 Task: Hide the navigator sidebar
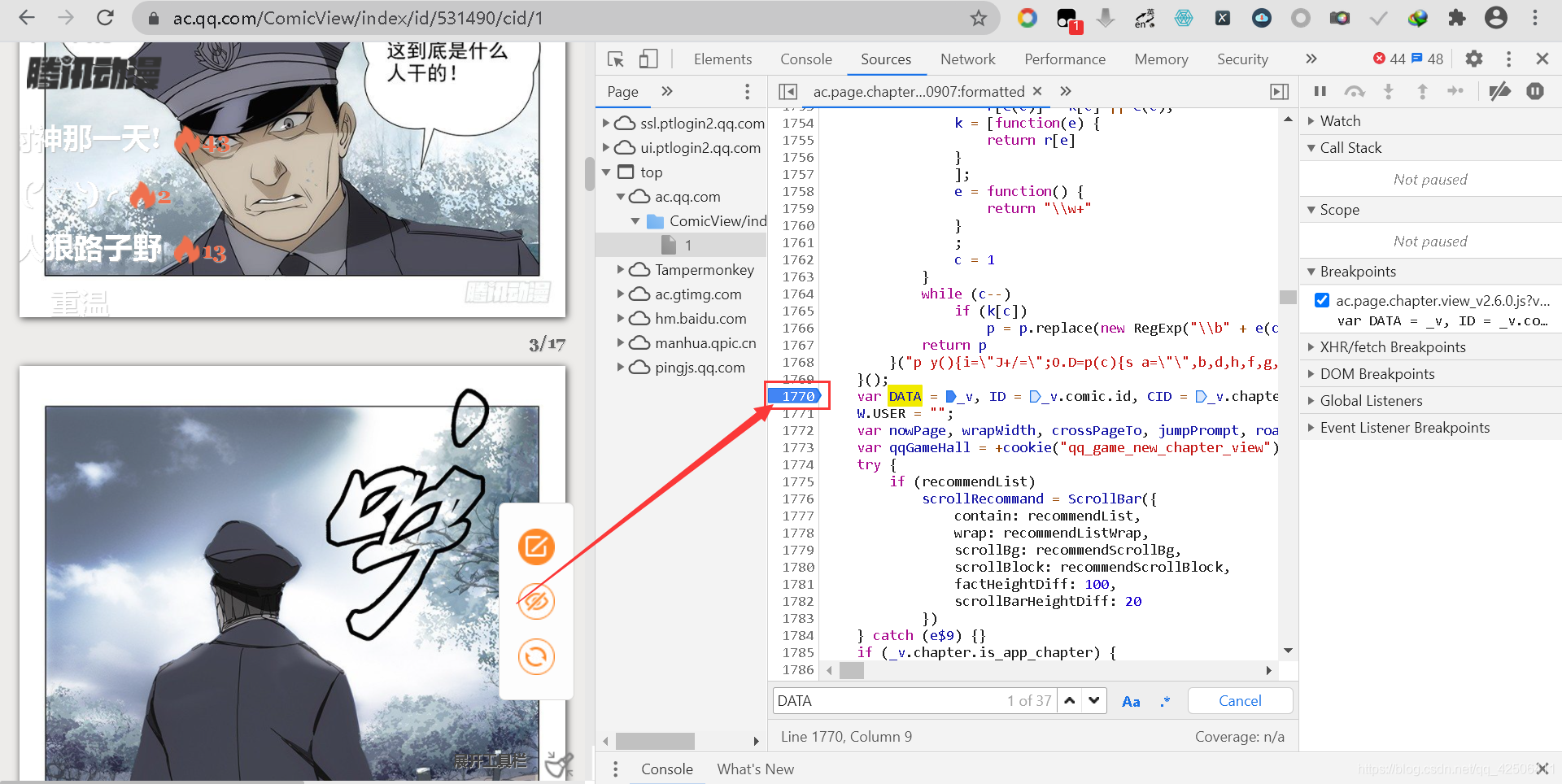[x=788, y=91]
